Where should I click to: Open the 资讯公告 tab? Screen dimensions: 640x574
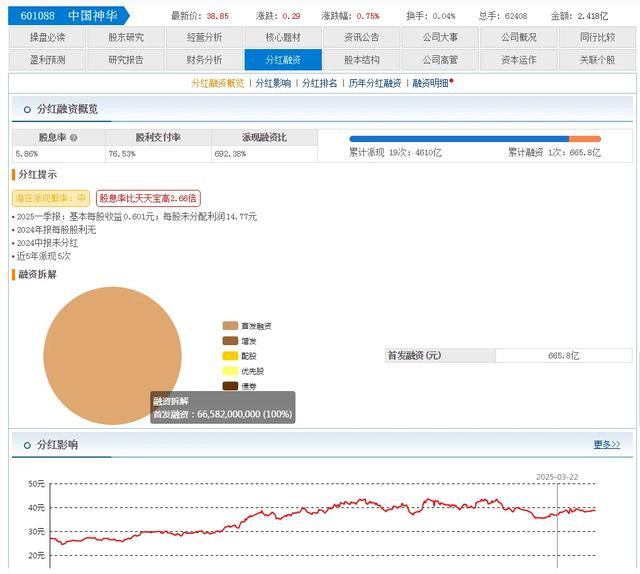pos(362,38)
